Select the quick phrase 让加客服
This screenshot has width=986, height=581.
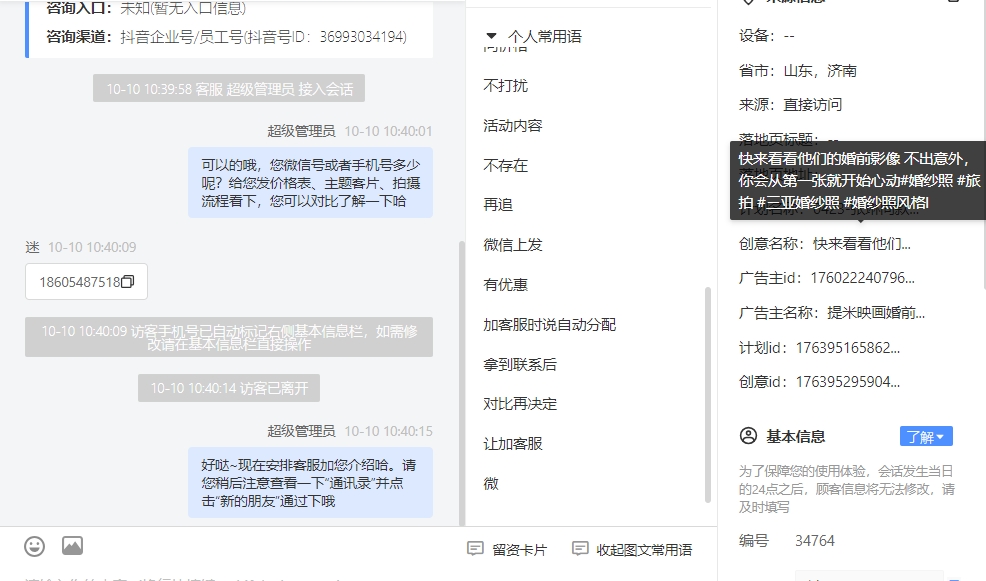click(x=512, y=444)
